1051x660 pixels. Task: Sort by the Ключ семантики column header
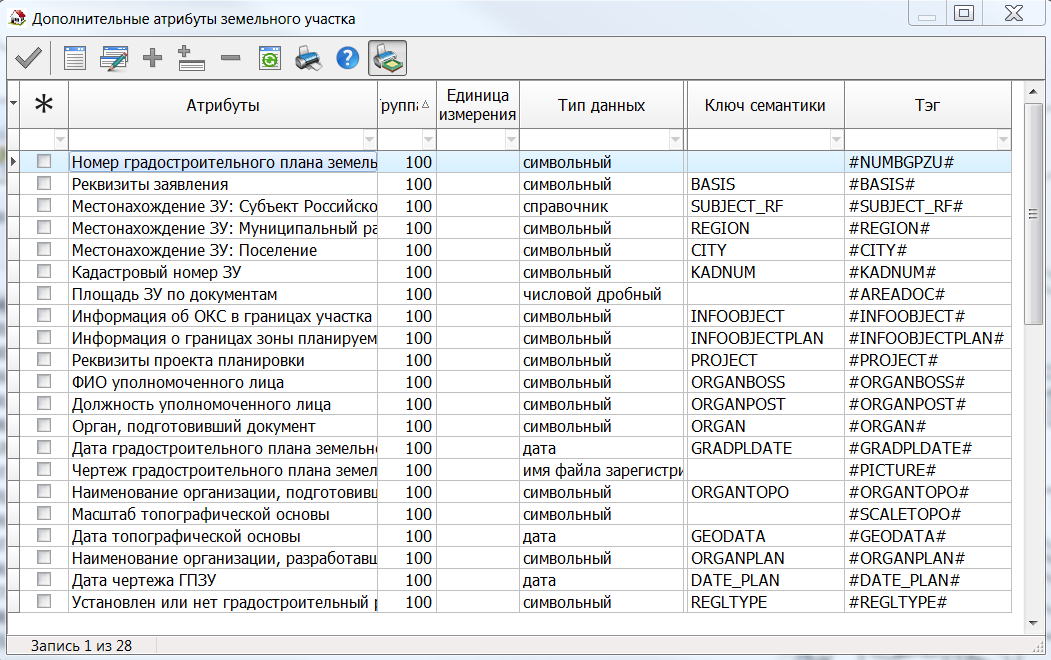click(x=765, y=105)
